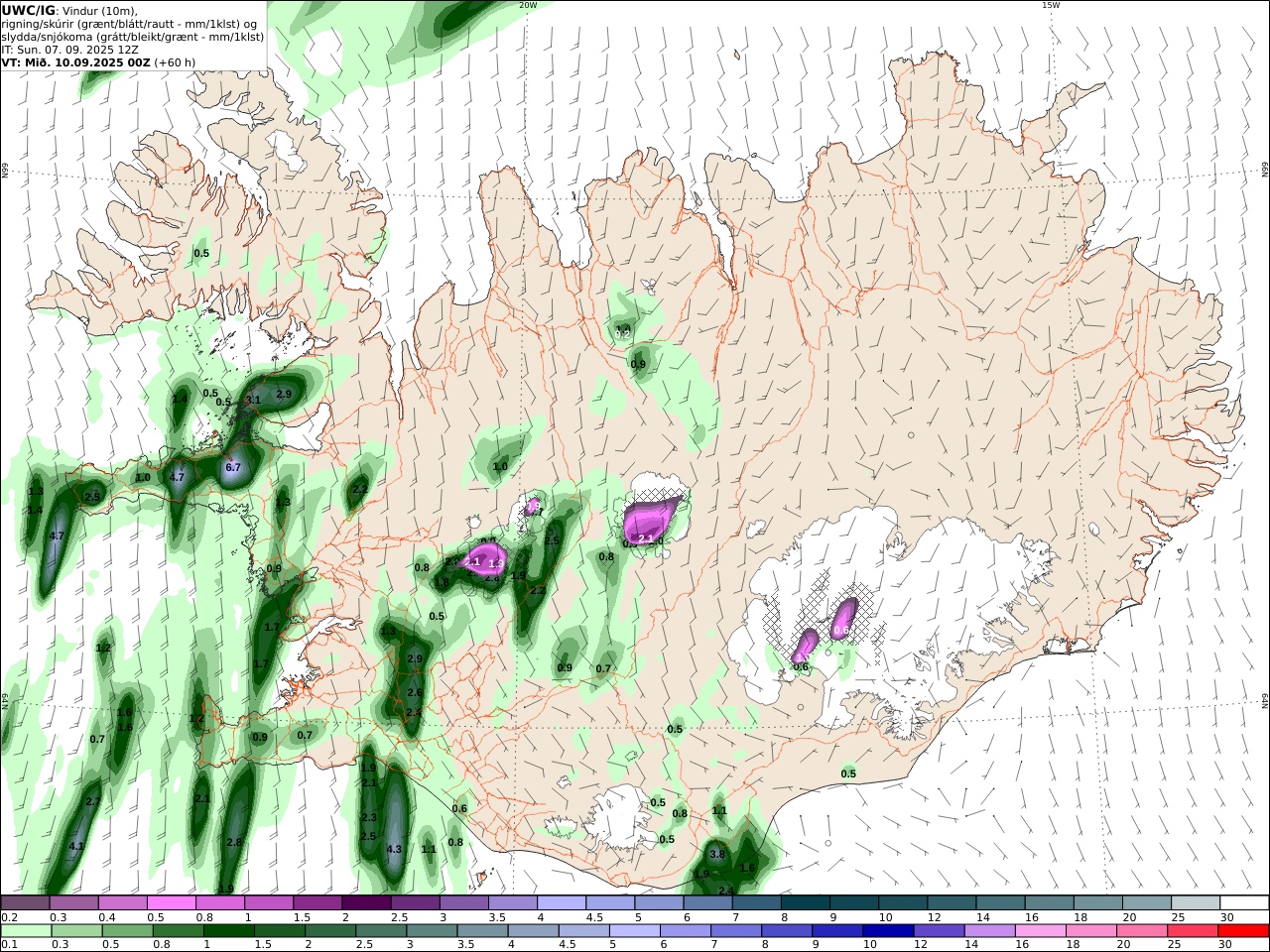The height and width of the screenshot is (952, 1270).
Task: Select the navy blue 10 mm rain swatch
Action: (887, 931)
